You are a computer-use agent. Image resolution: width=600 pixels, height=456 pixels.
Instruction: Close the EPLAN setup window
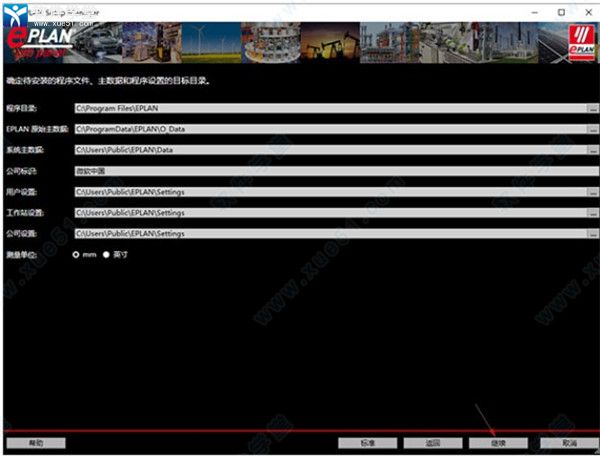(589, 13)
